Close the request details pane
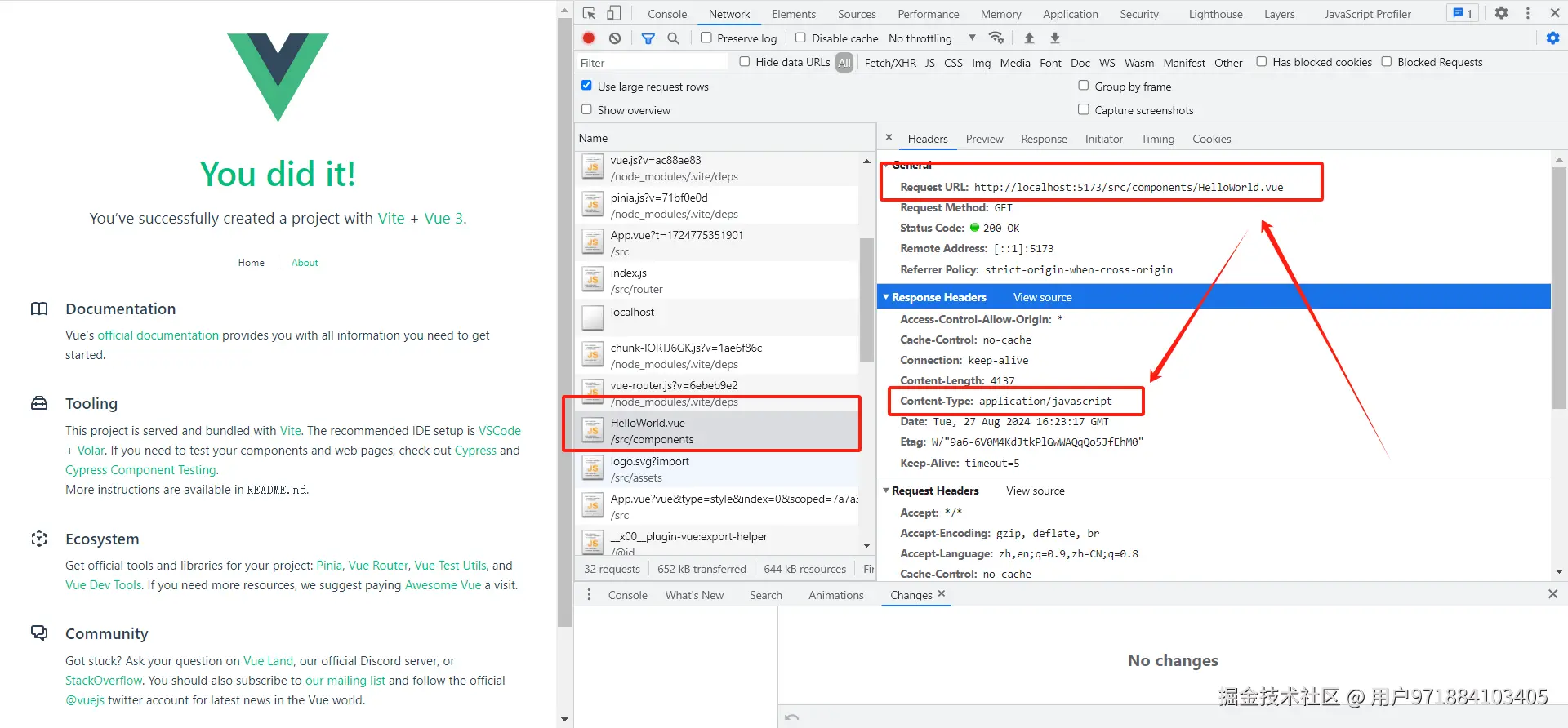 pos(889,138)
